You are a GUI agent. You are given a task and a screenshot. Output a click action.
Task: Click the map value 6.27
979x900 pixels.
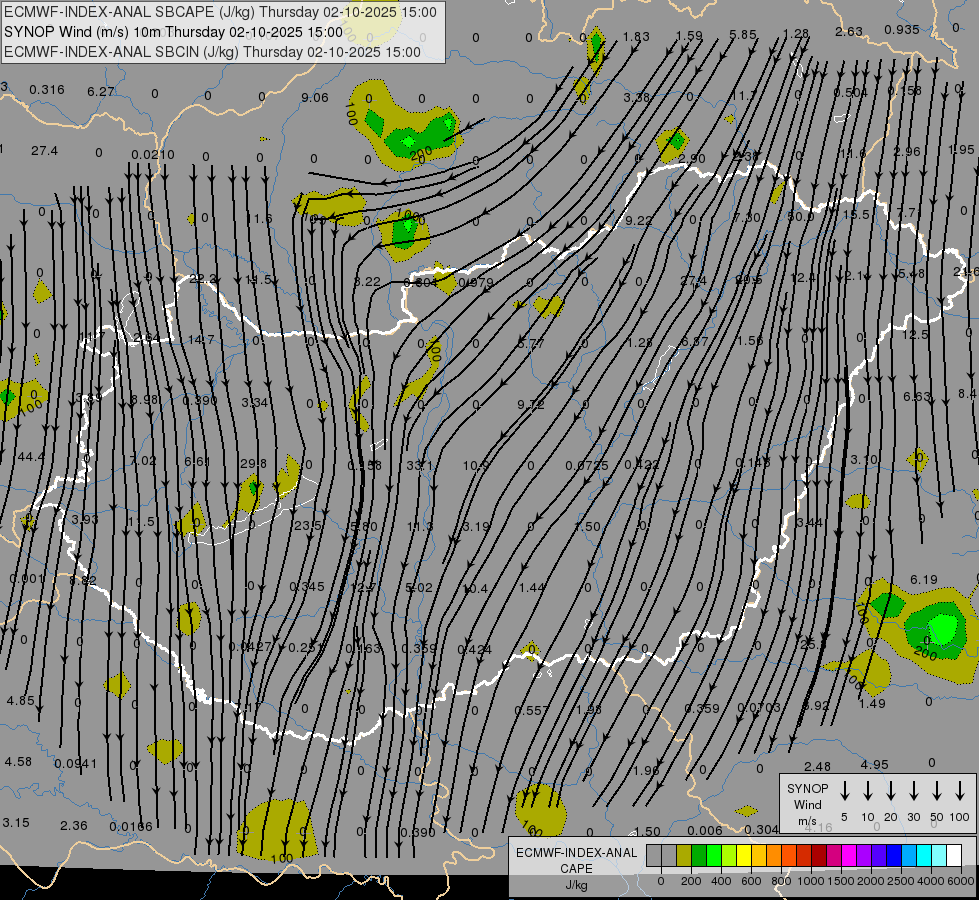(101, 91)
